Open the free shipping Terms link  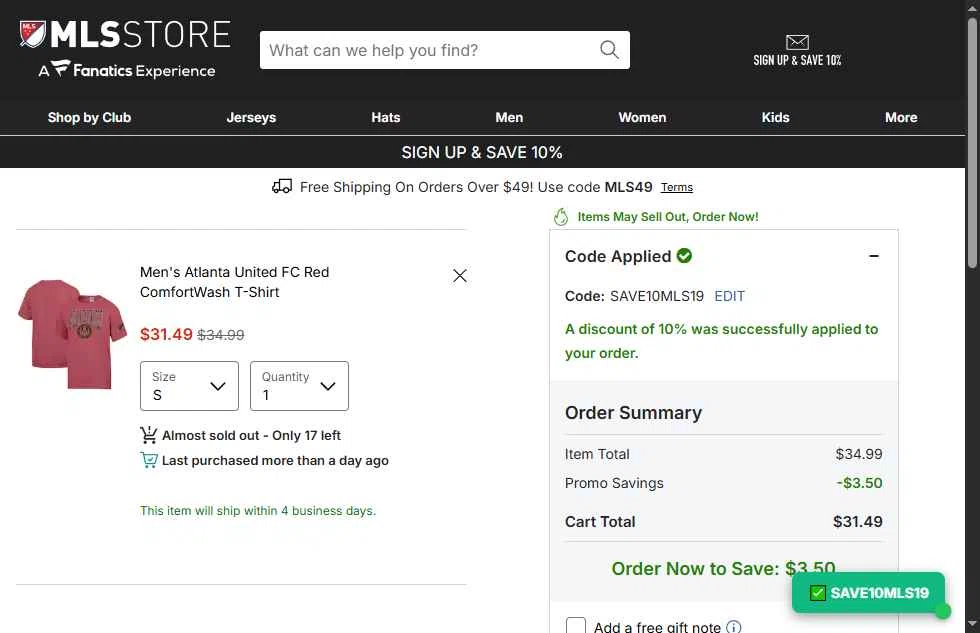pos(677,187)
